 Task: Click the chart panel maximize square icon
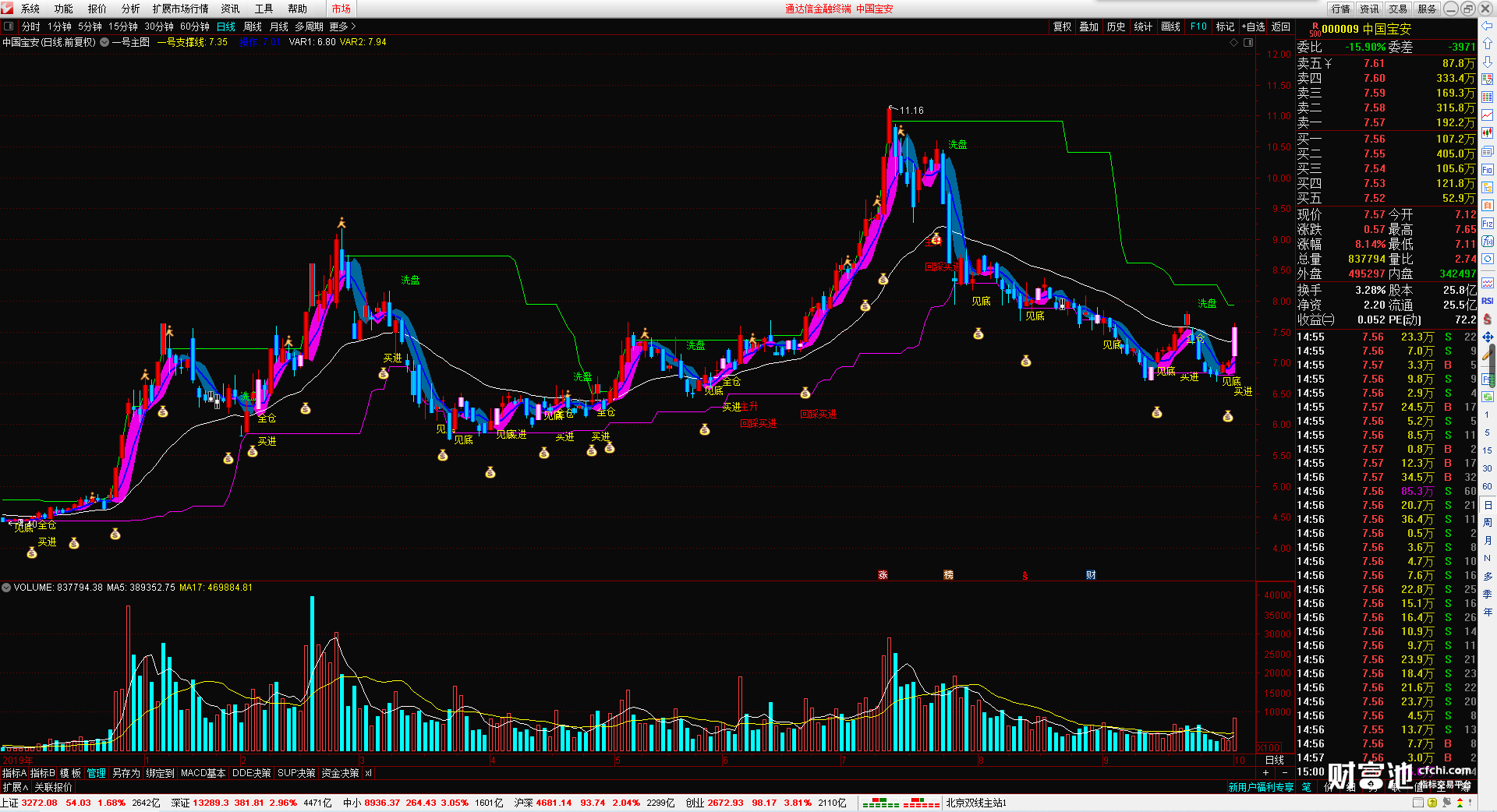click(x=1248, y=42)
